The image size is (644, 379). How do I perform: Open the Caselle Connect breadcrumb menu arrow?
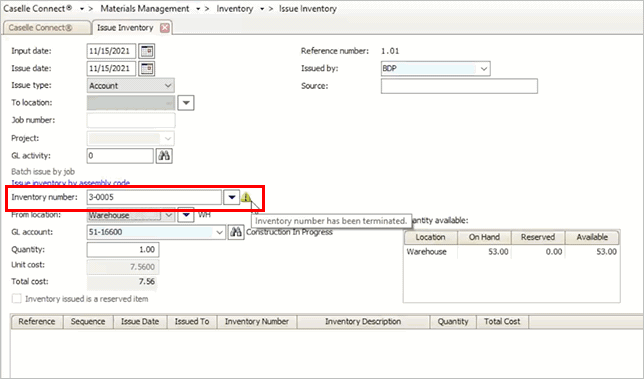[82, 9]
